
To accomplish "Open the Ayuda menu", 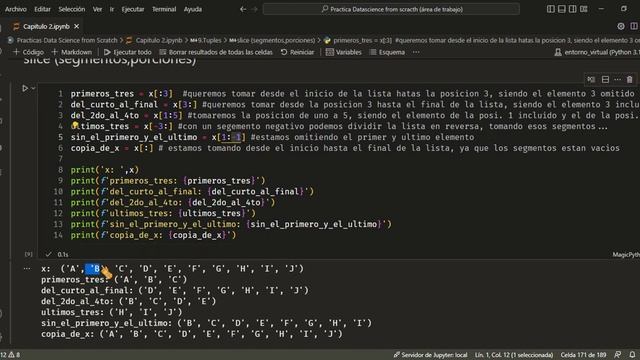I will coord(193,9).
